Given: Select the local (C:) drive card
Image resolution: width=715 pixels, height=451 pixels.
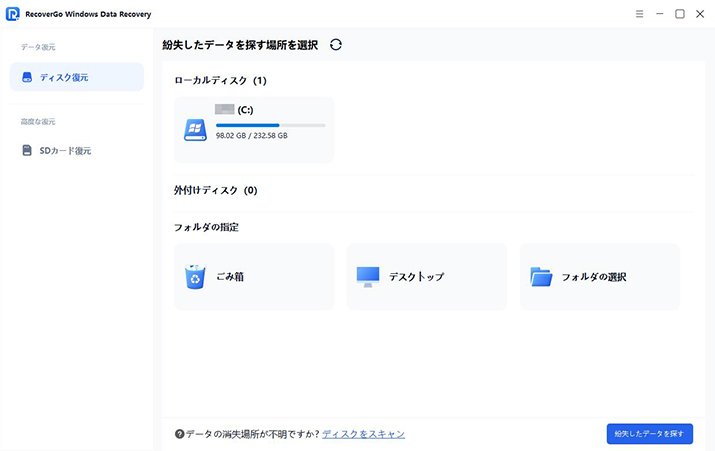Looking at the screenshot, I should coord(254,130).
